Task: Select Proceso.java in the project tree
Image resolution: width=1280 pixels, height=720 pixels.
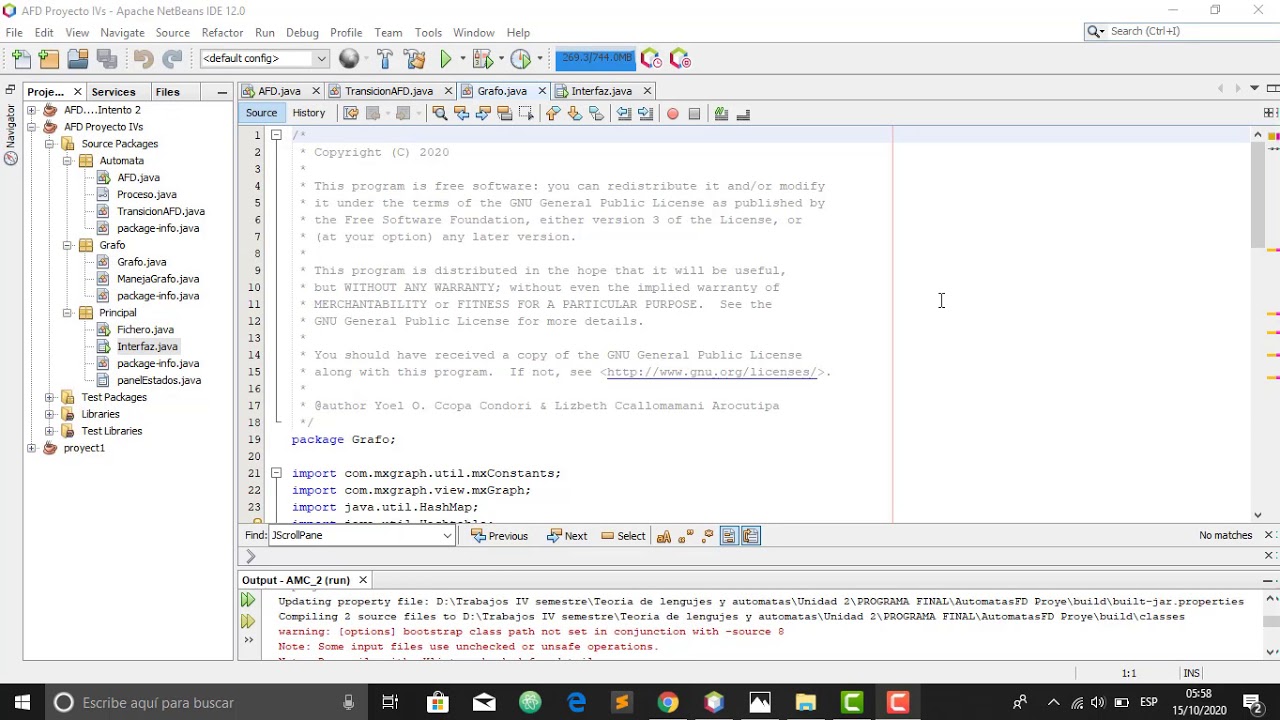Action: [x=146, y=195]
